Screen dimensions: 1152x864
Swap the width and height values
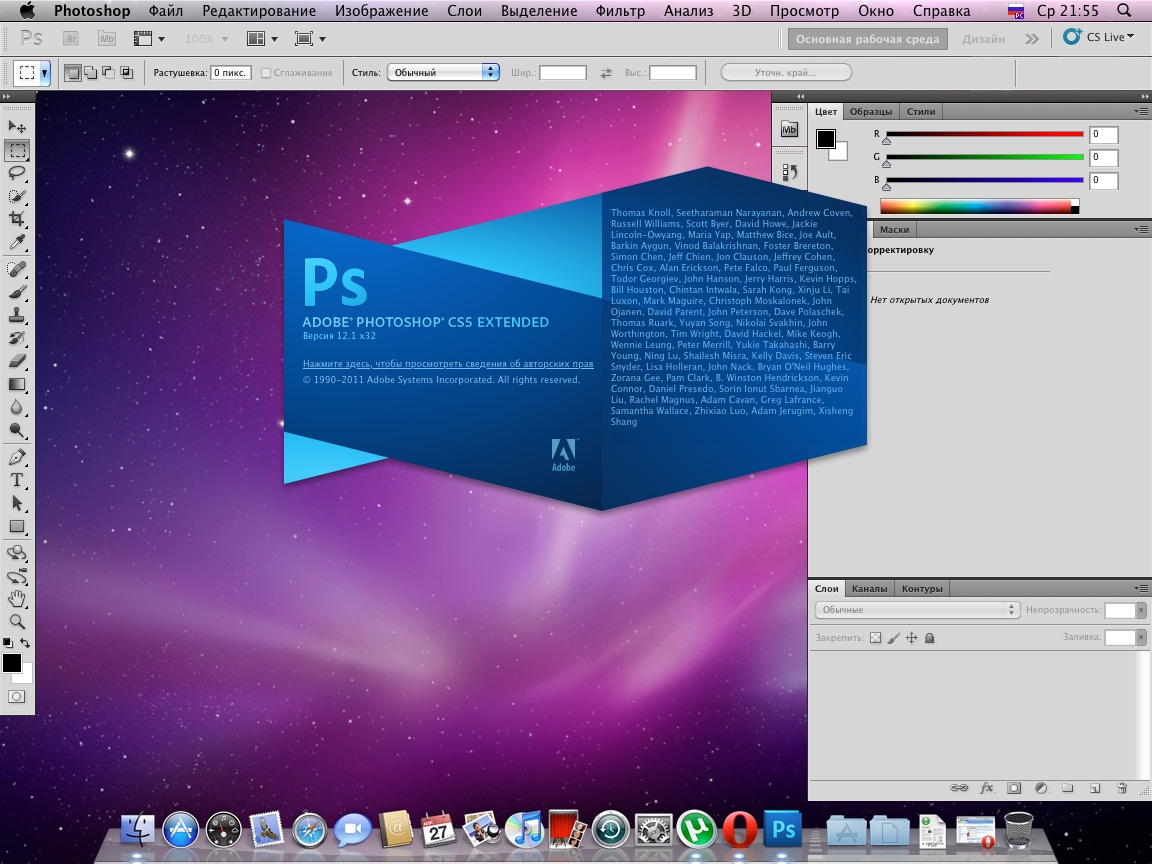point(605,73)
